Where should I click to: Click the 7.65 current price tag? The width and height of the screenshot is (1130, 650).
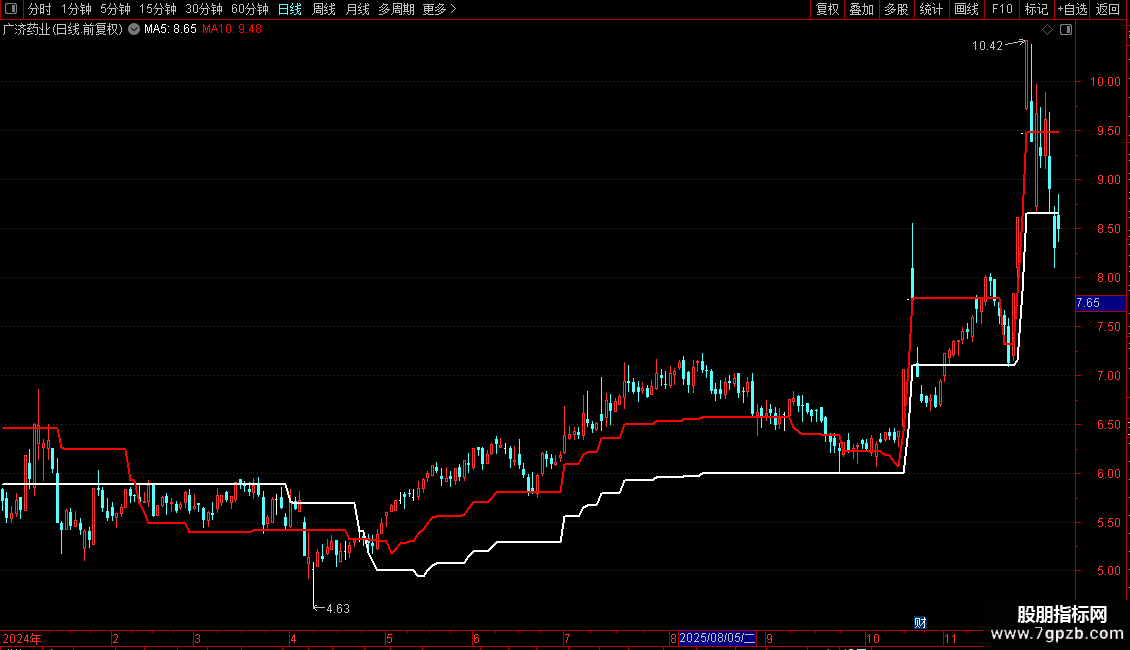coord(1100,303)
